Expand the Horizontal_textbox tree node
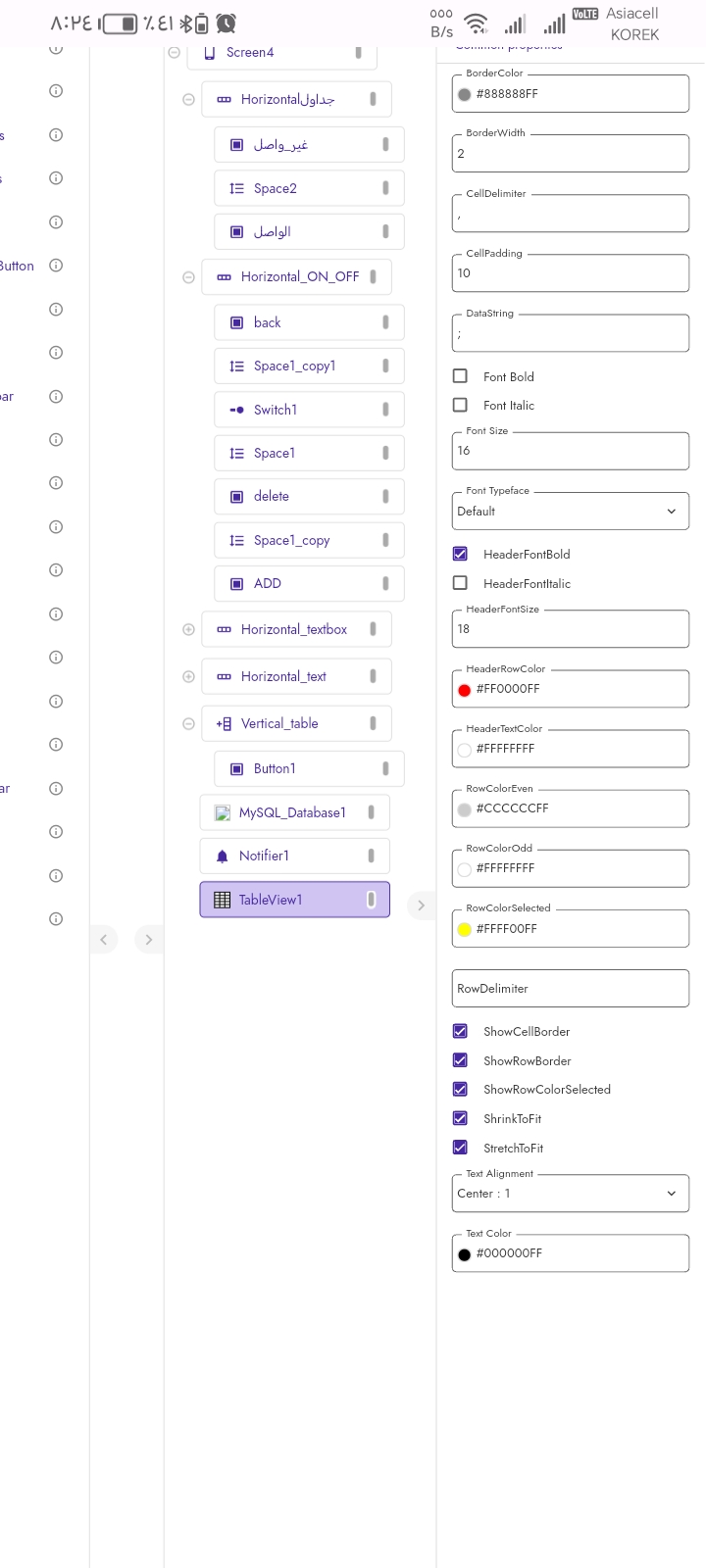 pos(188,629)
